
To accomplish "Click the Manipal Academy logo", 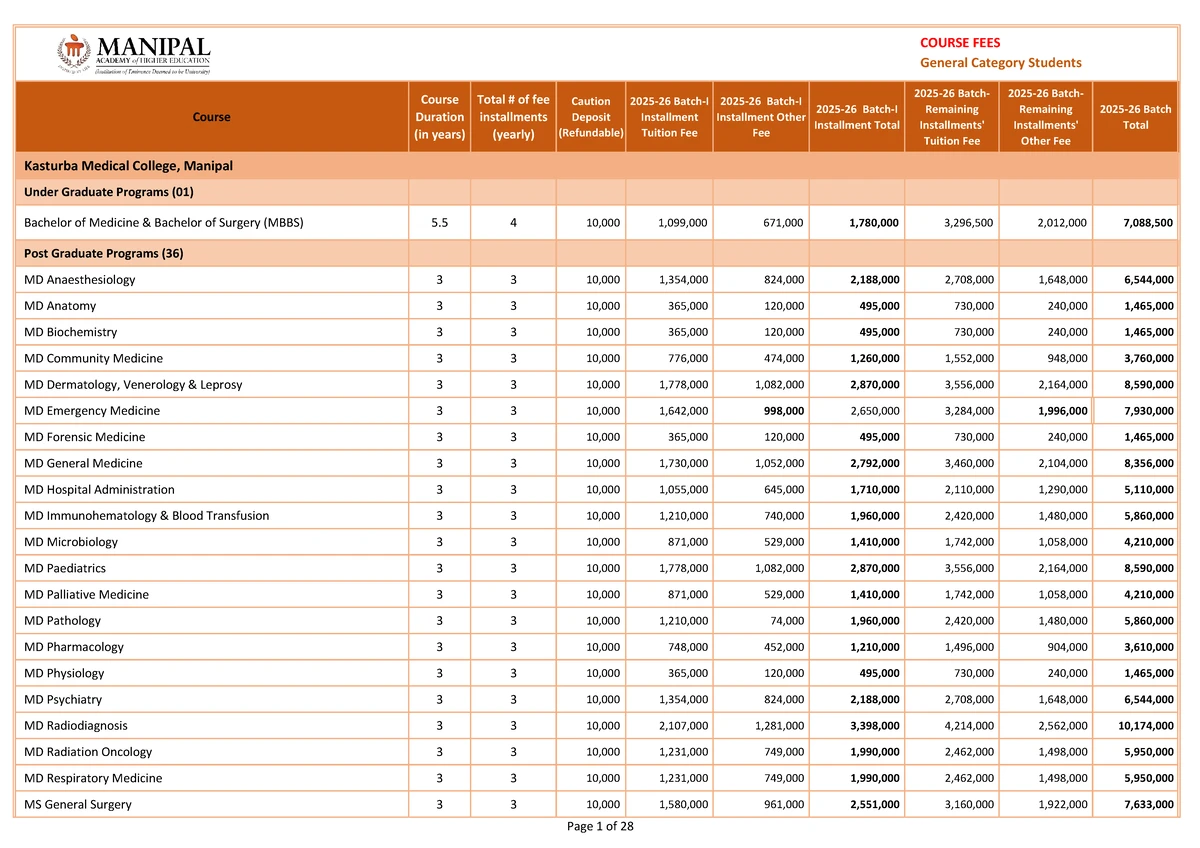I will pyautogui.click(x=134, y=53).
